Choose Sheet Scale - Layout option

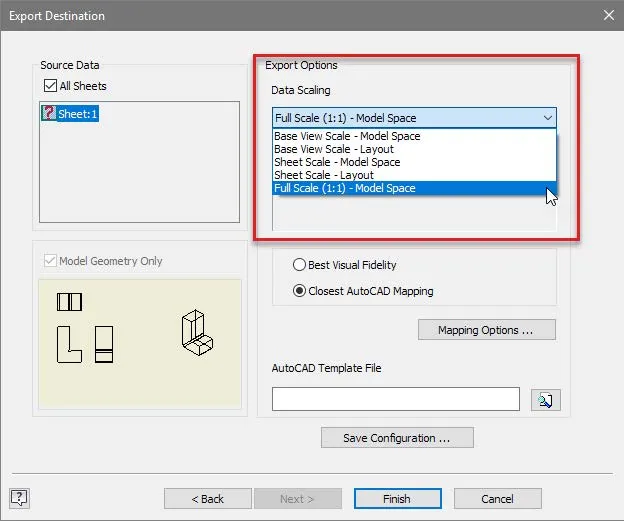tap(414, 175)
